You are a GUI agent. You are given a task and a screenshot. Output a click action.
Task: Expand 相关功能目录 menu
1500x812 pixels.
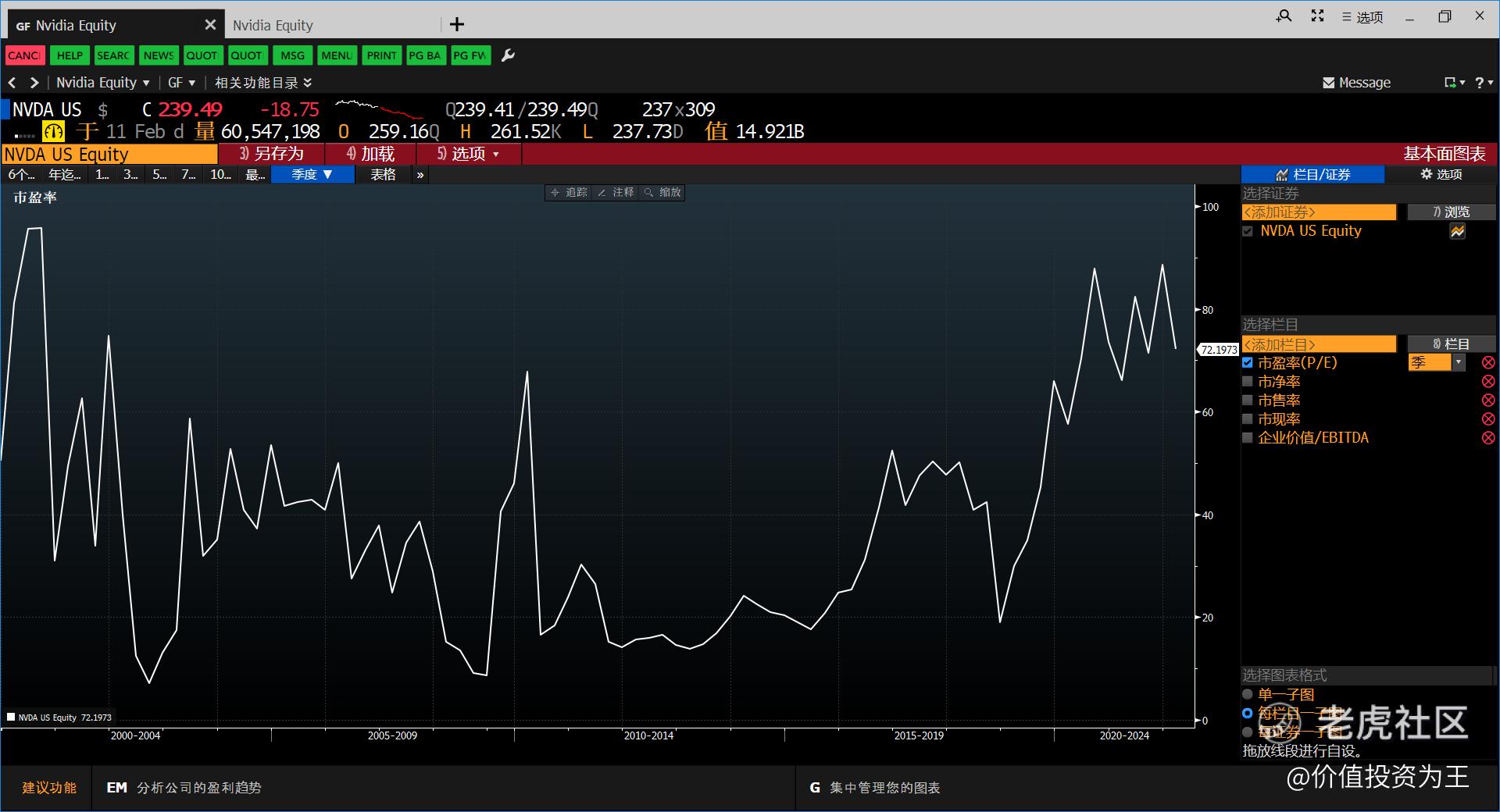(x=263, y=83)
